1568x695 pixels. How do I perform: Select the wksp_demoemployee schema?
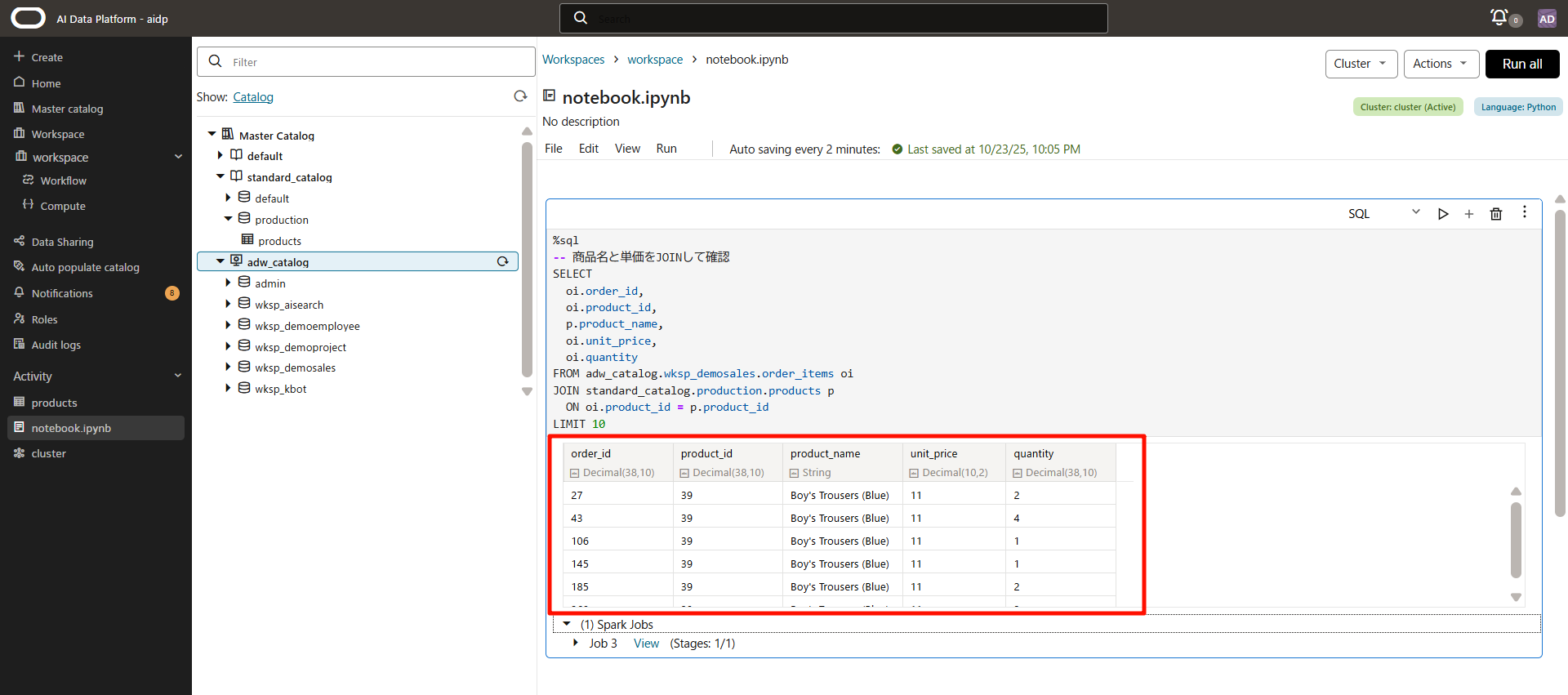point(307,326)
